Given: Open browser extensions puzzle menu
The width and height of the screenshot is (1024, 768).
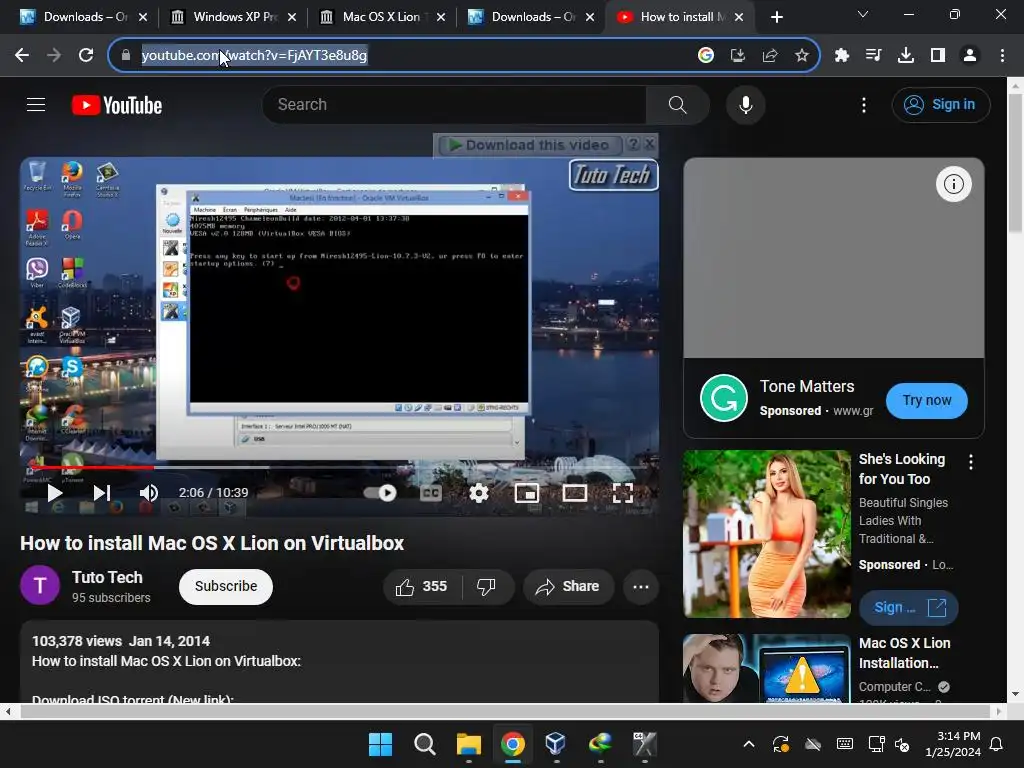Looking at the screenshot, I should [x=842, y=56].
